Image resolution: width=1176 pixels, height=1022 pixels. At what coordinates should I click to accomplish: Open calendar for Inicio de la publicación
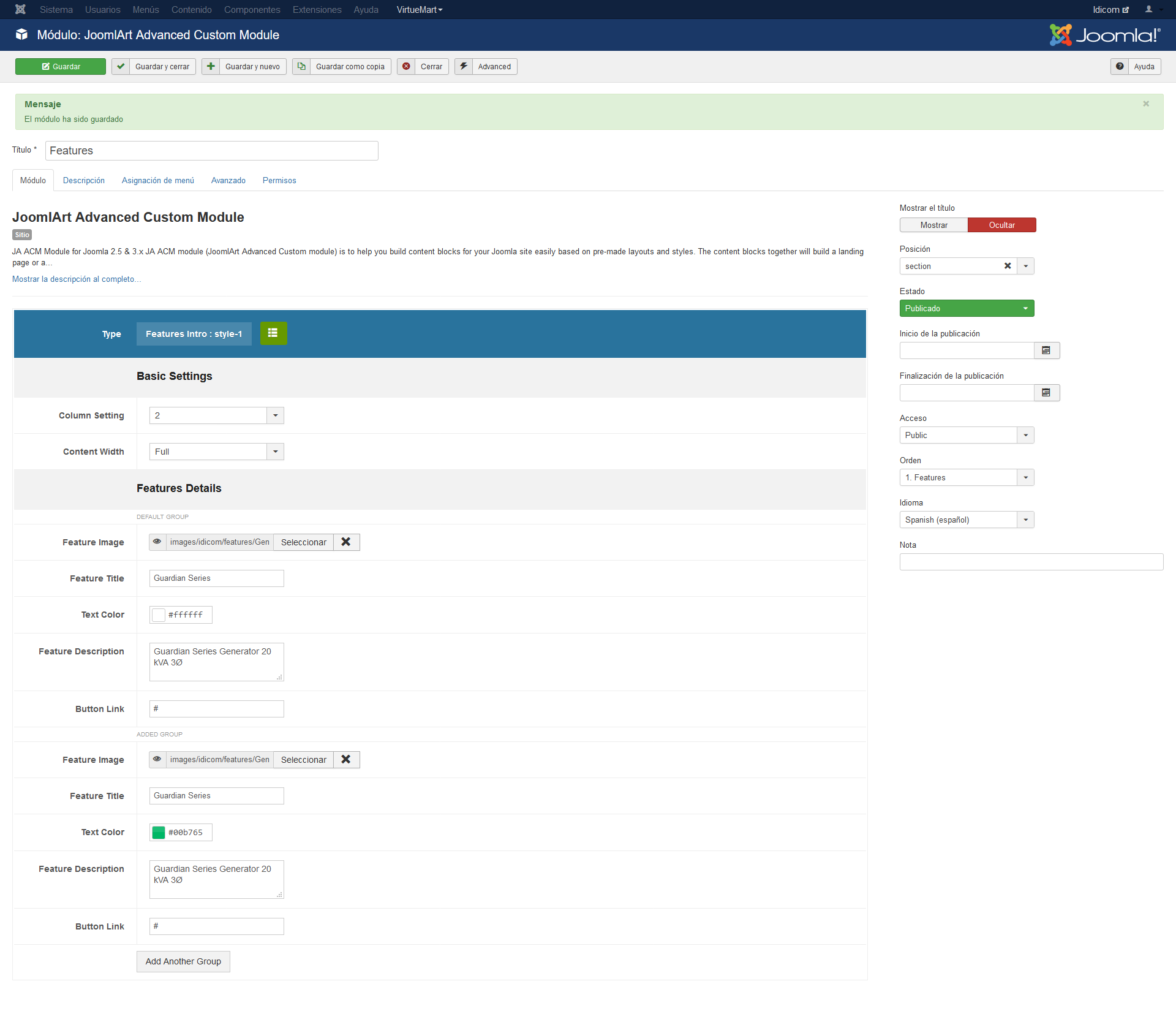(x=1046, y=350)
